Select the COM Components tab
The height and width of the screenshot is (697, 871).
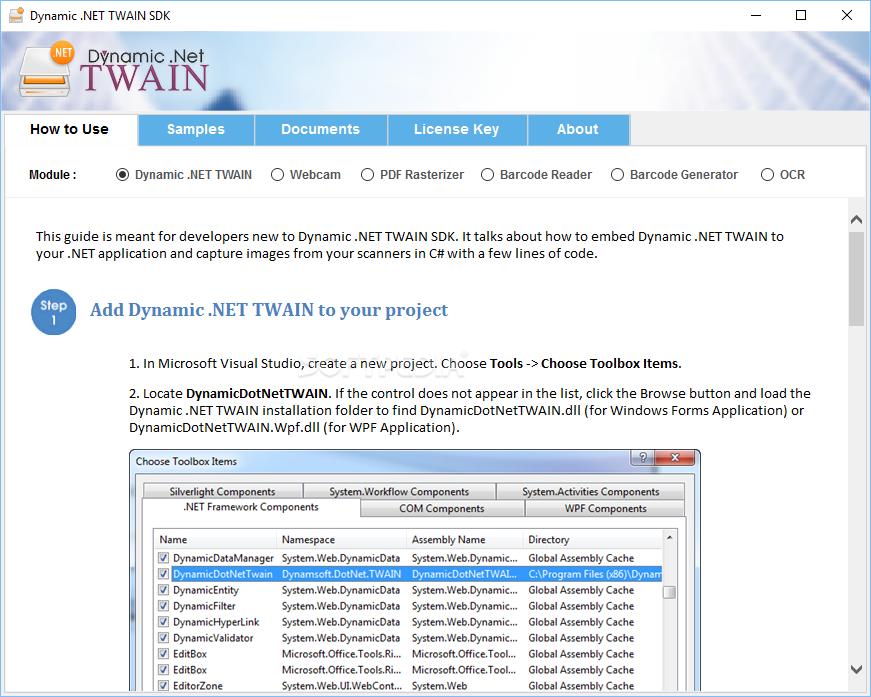[442, 508]
